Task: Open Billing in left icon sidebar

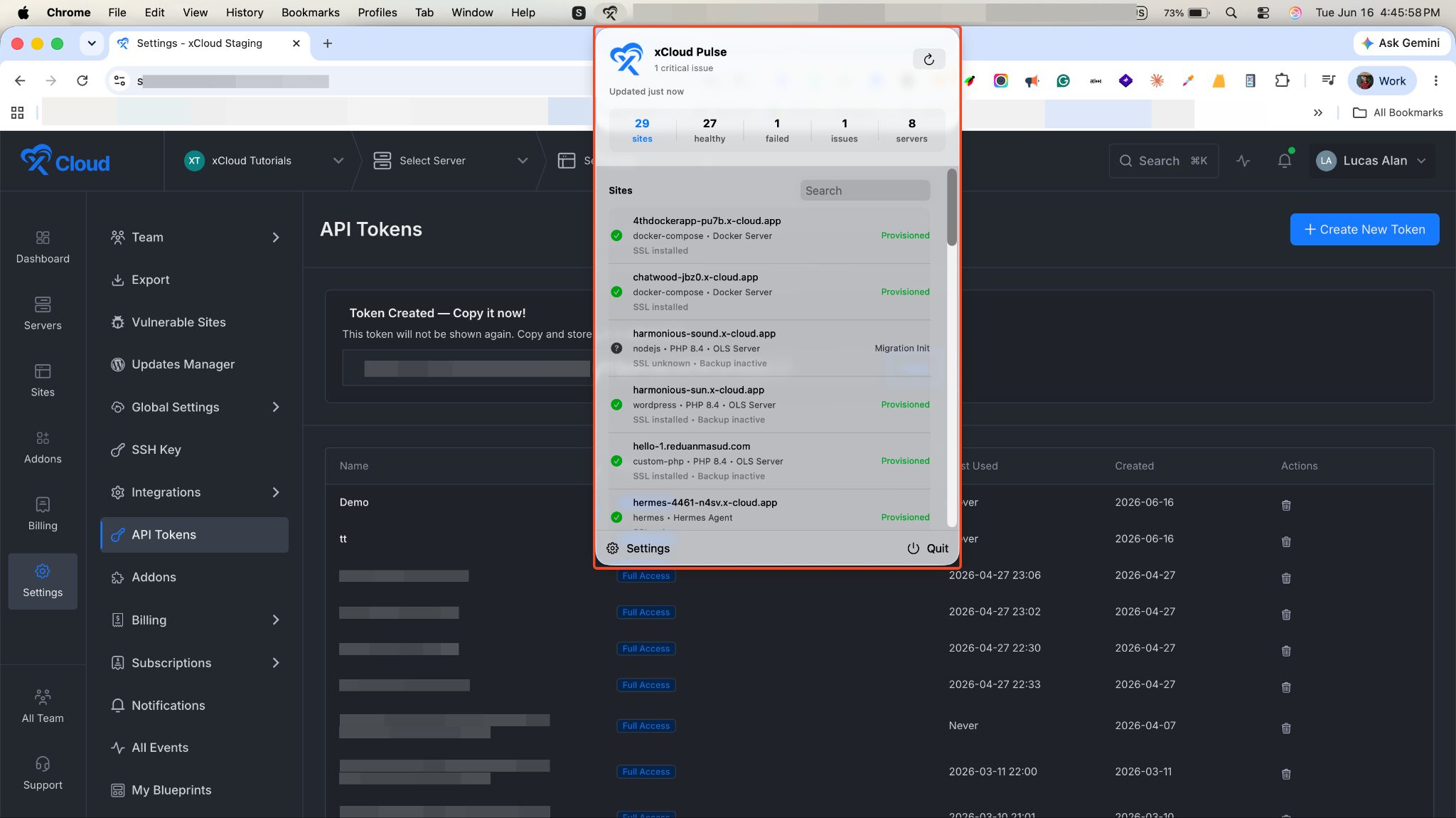Action: click(43, 514)
